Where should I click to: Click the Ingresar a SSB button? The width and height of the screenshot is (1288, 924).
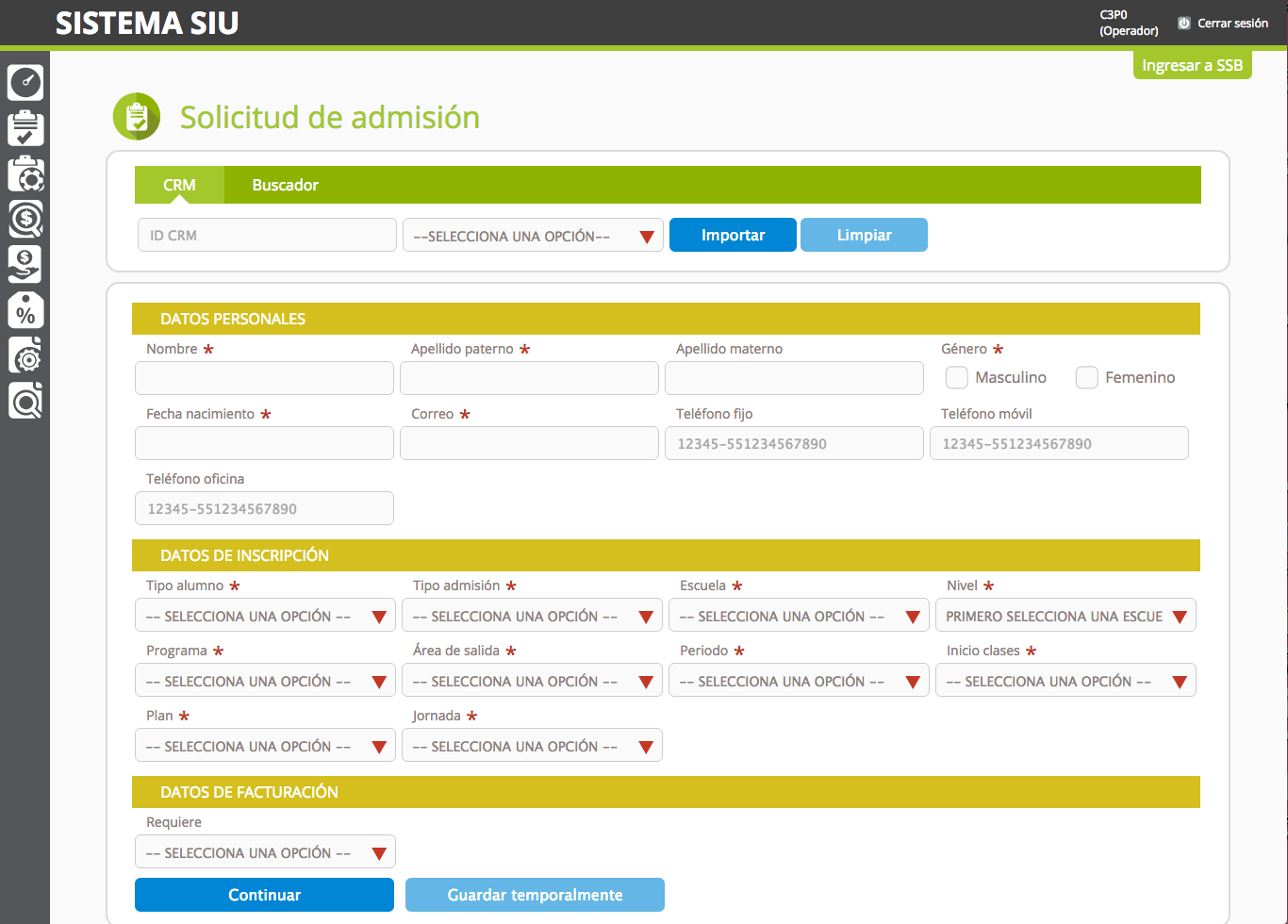1192,65
